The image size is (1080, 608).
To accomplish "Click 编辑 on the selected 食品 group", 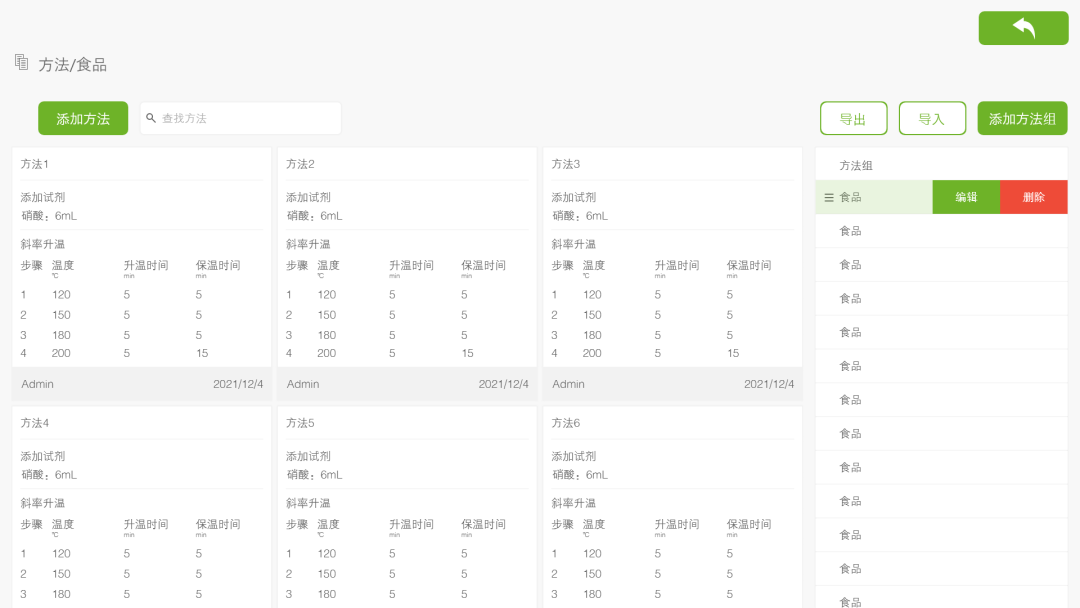I will point(966,197).
